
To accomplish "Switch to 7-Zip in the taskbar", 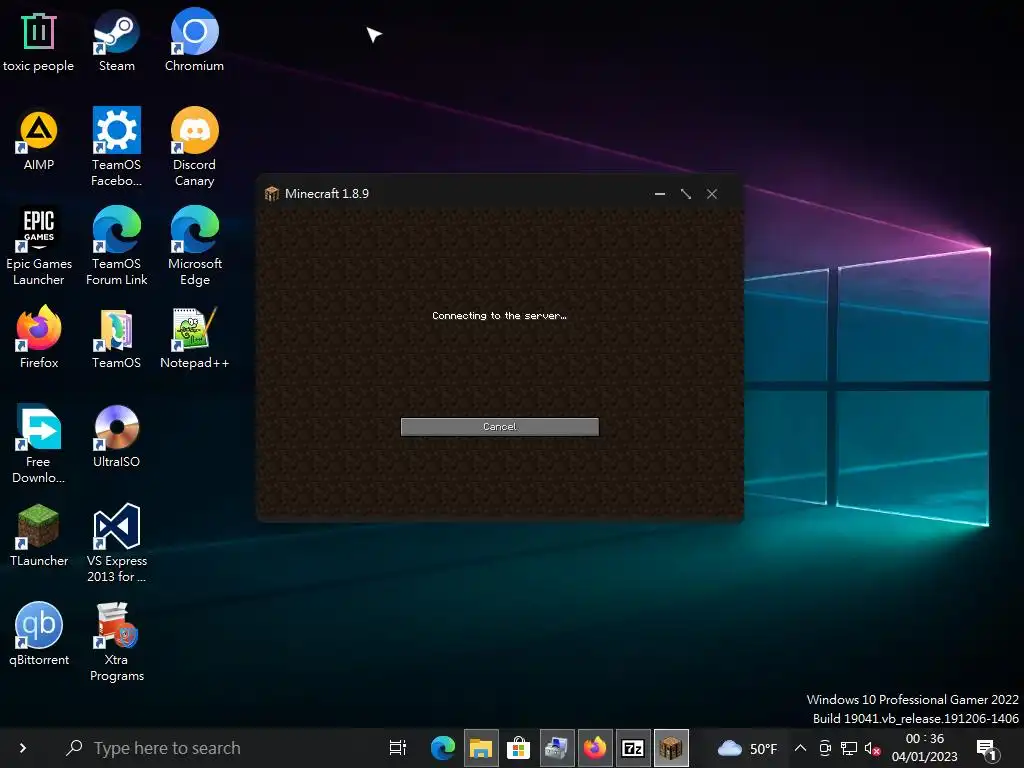I will (633, 748).
